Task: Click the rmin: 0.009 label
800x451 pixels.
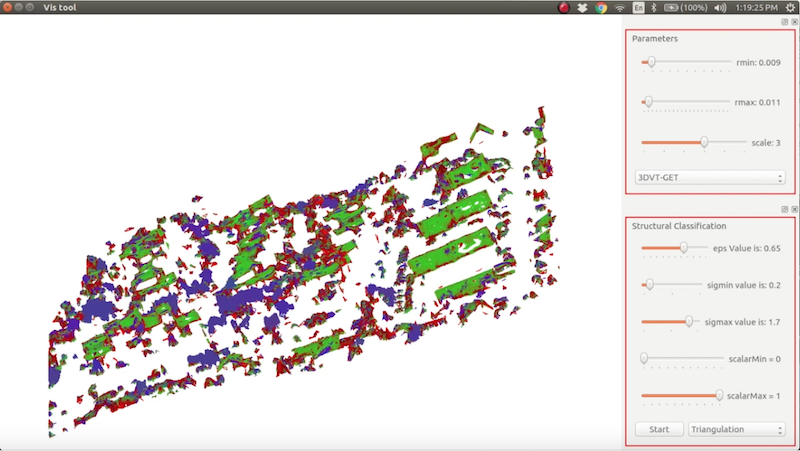Action: point(758,63)
